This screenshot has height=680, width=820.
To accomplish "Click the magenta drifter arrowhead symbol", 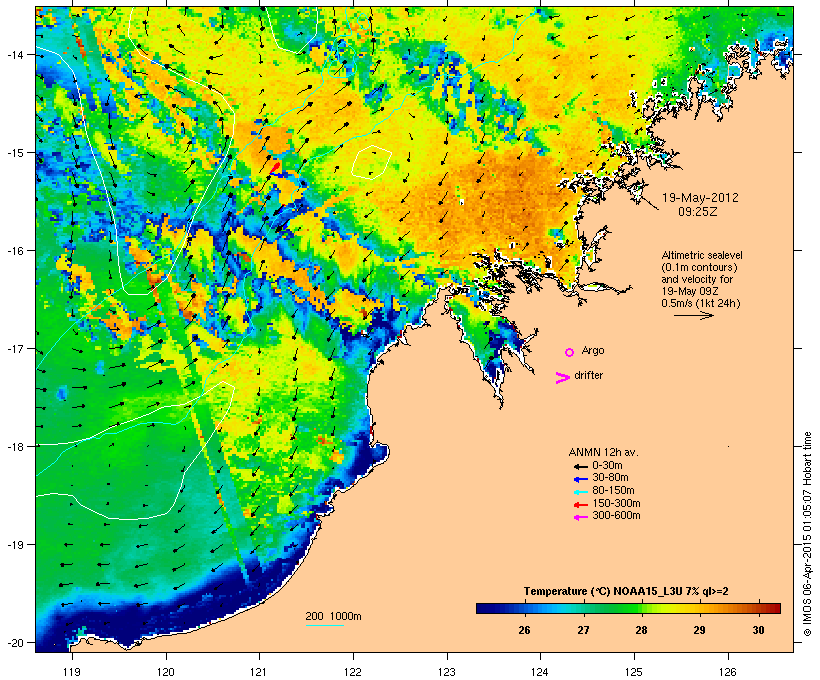I will tap(562, 378).
